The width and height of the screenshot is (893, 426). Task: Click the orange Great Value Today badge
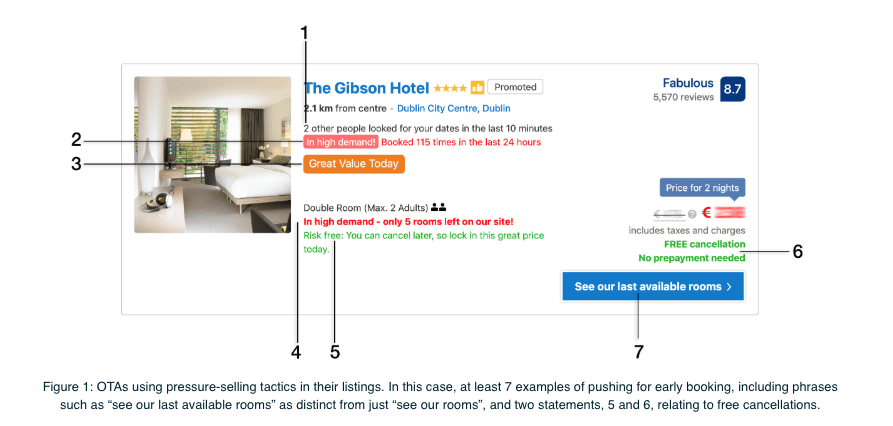354,164
